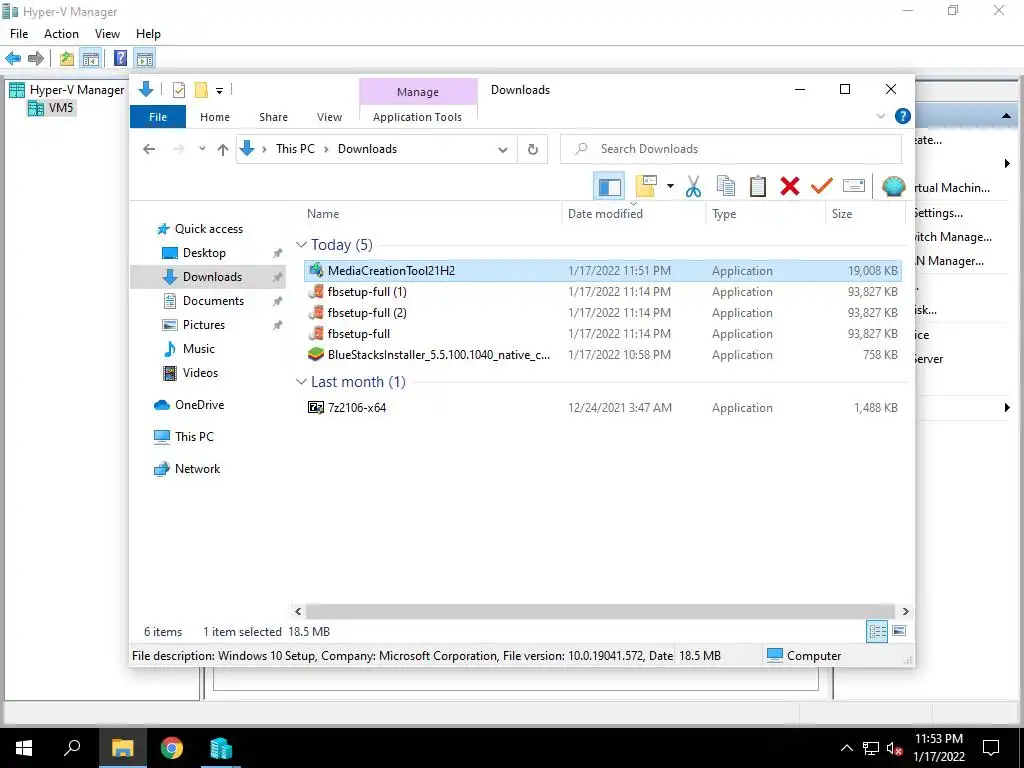Viewport: 1024px width, 768px height.
Task: Click the New Folder quick access toolbar icon
Action: [201, 90]
